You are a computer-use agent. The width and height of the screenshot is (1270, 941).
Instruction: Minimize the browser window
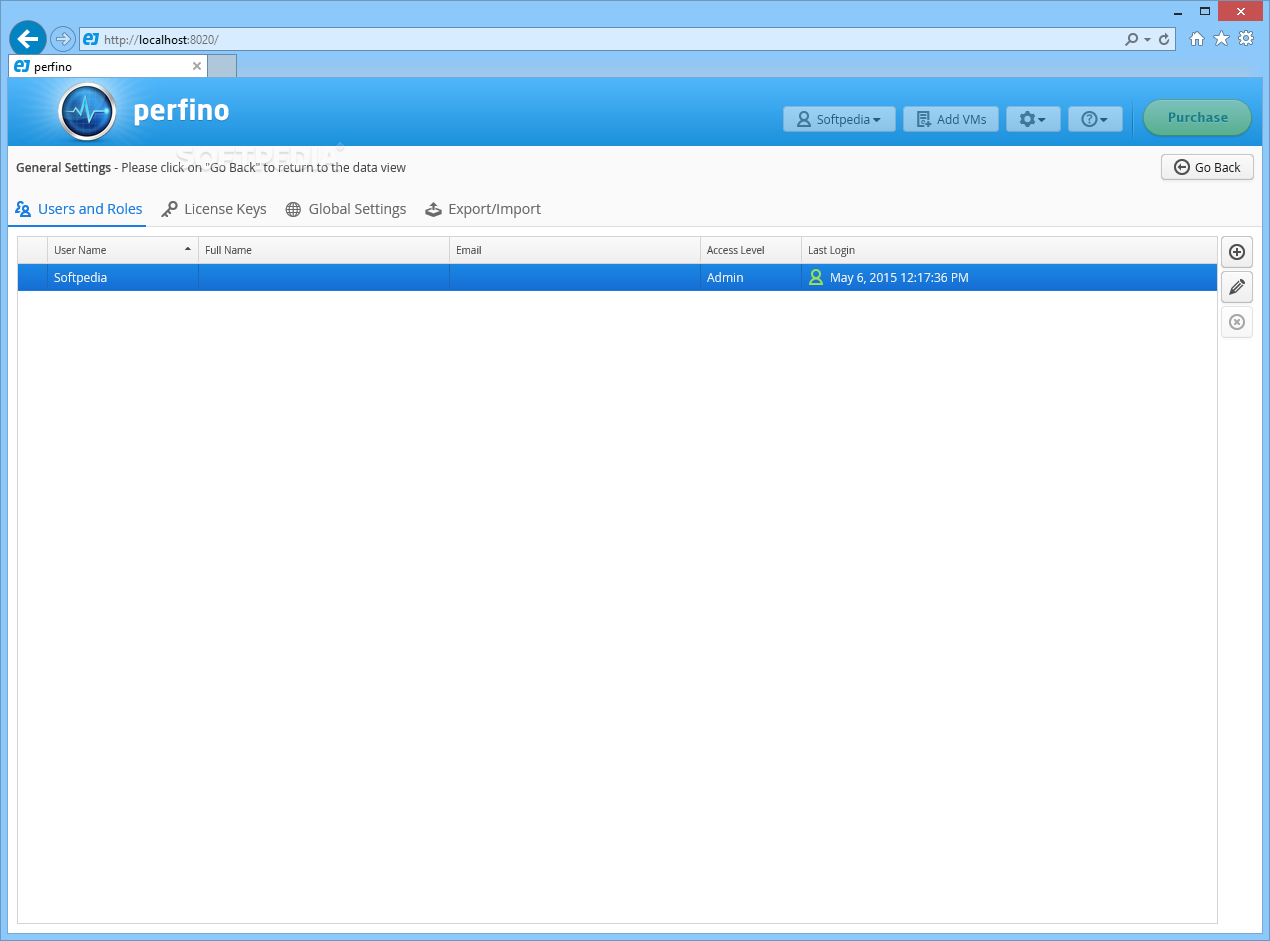1176,11
